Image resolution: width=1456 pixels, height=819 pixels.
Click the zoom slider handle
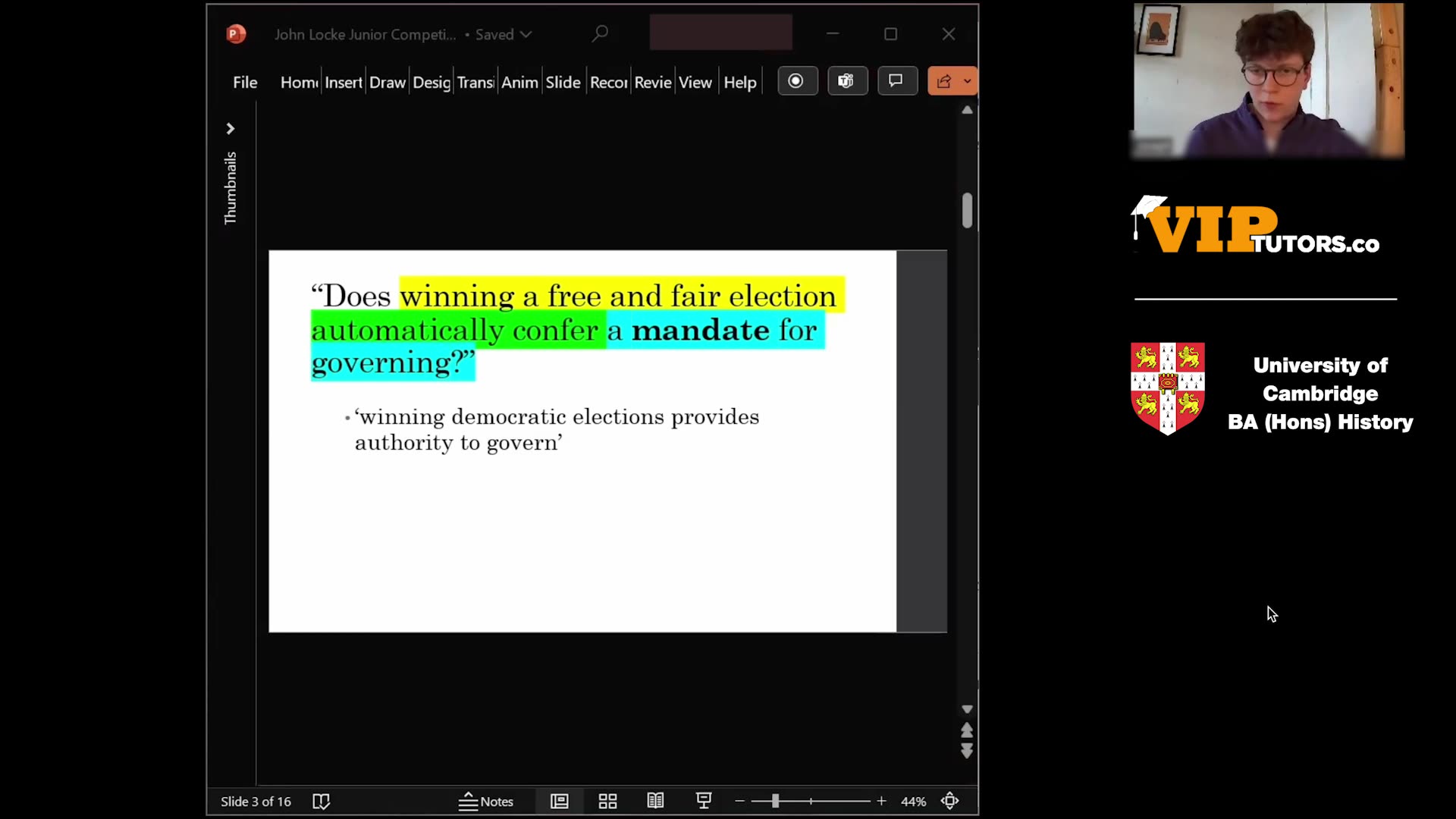tap(775, 802)
